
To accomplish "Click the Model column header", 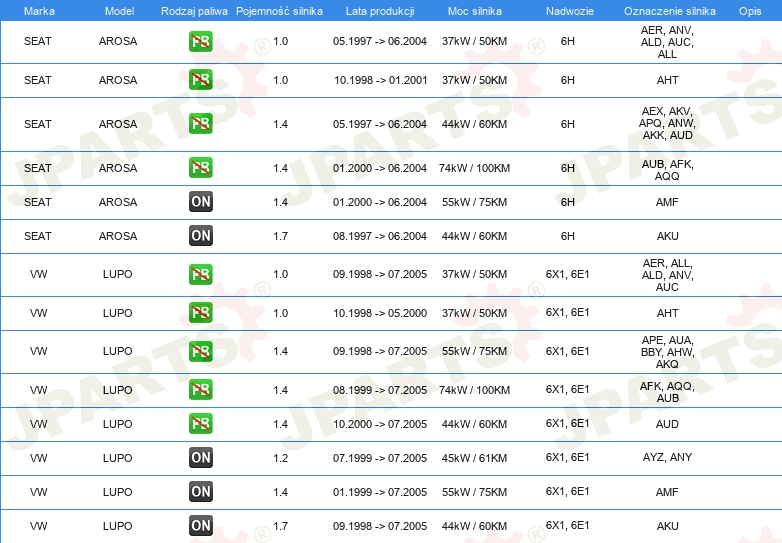I will click(x=119, y=11).
